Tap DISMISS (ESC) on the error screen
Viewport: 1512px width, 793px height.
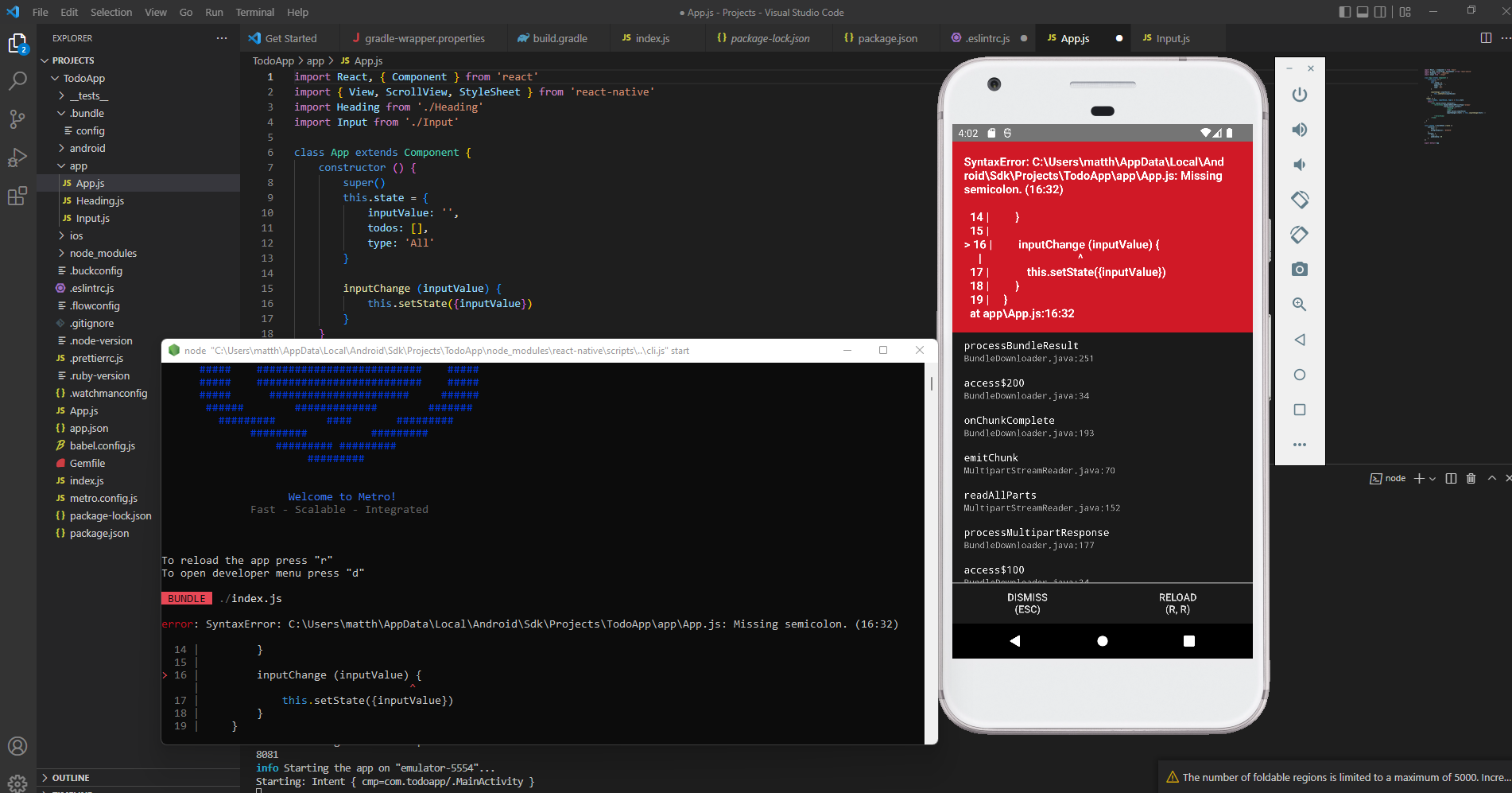(x=1027, y=604)
